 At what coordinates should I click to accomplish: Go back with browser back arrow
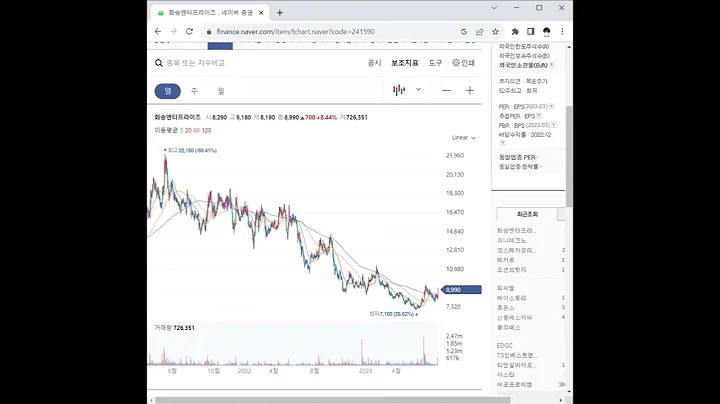point(158,32)
